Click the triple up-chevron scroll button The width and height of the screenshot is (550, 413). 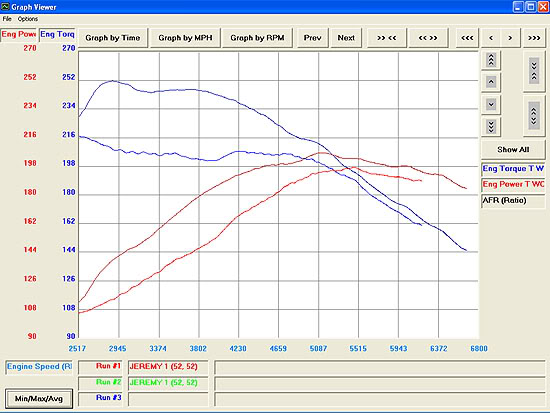(x=491, y=60)
